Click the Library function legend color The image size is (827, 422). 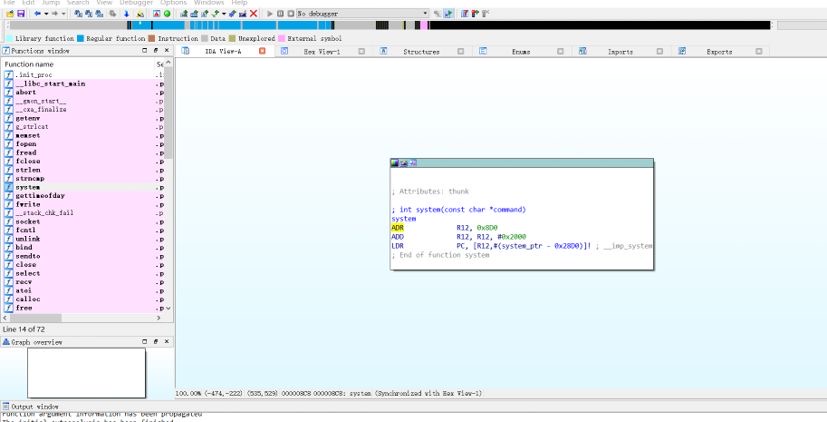[9, 39]
